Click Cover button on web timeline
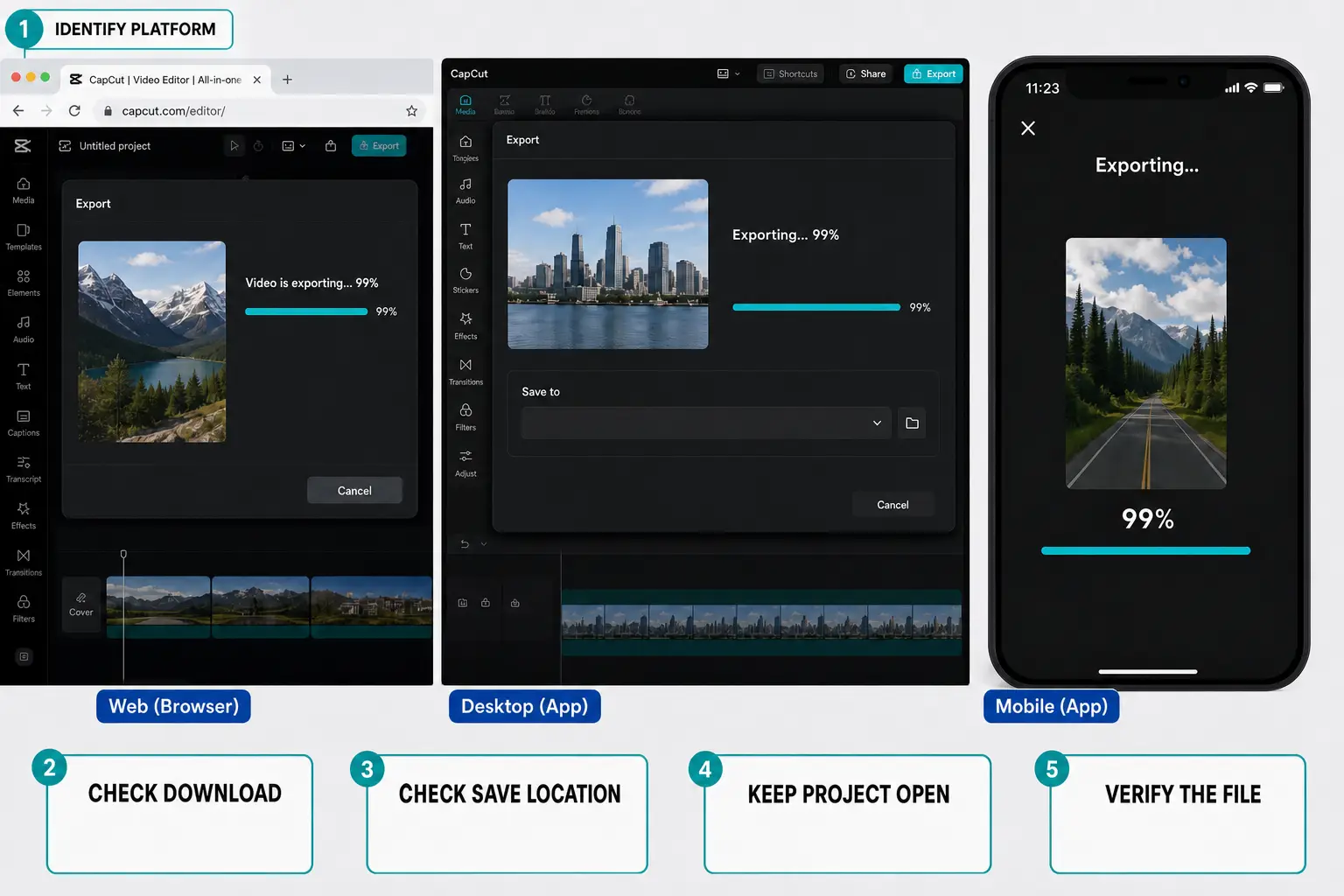 (81, 605)
